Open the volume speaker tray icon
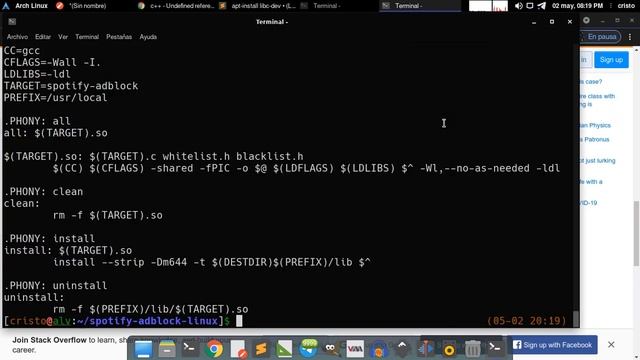This screenshot has width=640, height=360. click(x=518, y=6)
